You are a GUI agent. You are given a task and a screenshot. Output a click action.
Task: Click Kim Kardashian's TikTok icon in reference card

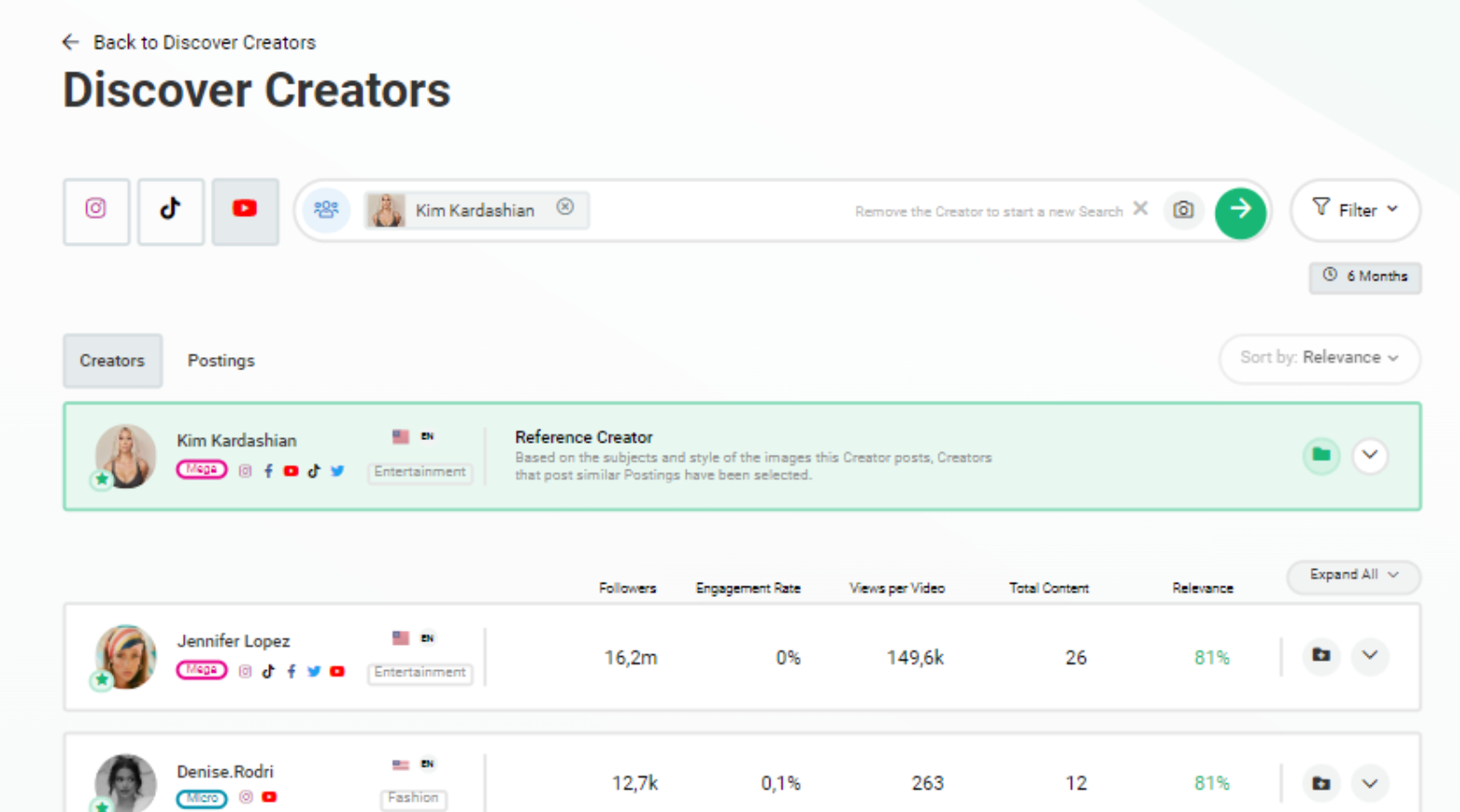point(314,470)
